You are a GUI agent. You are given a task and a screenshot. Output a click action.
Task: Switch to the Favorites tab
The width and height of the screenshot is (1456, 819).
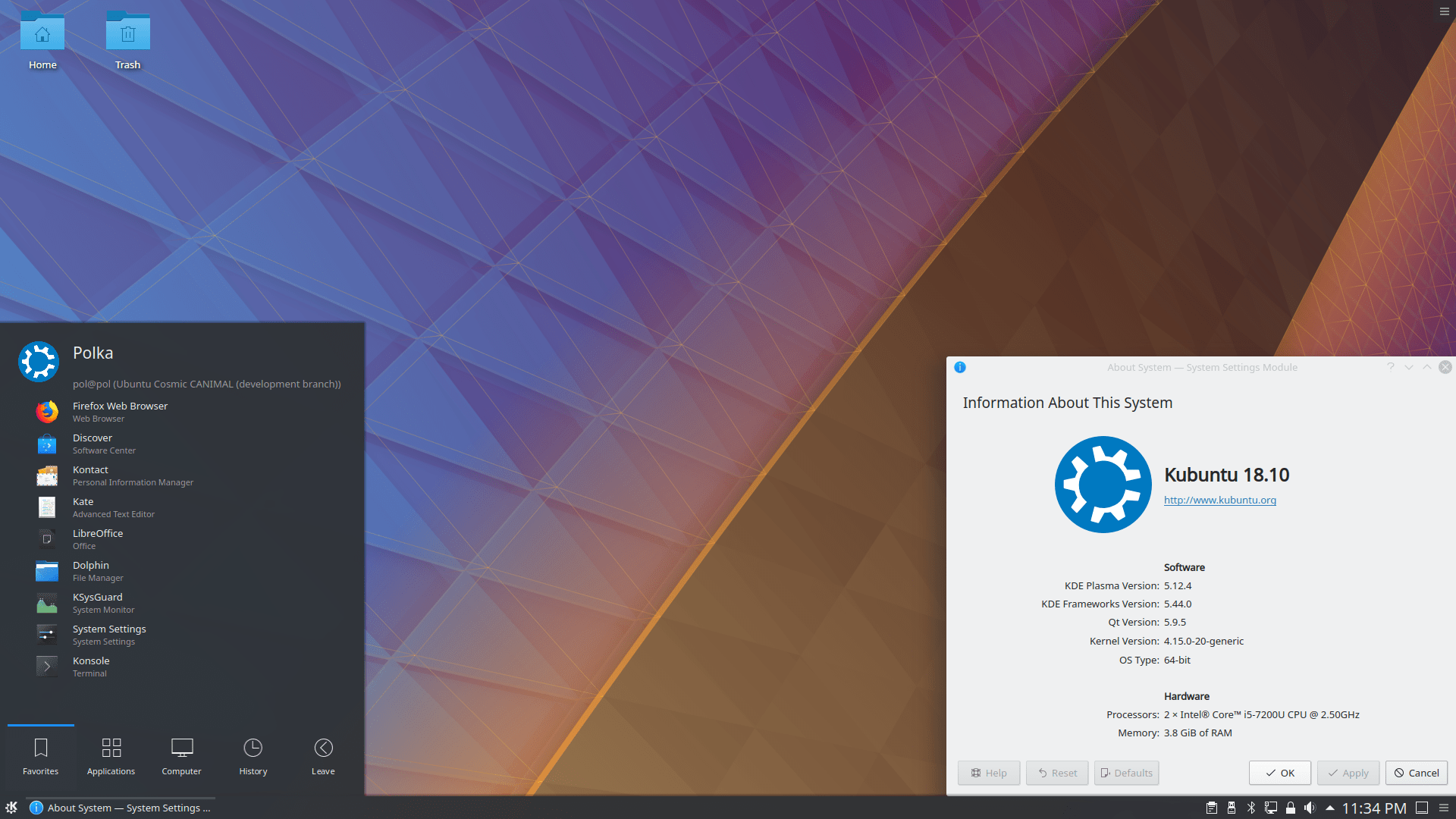[x=41, y=757]
